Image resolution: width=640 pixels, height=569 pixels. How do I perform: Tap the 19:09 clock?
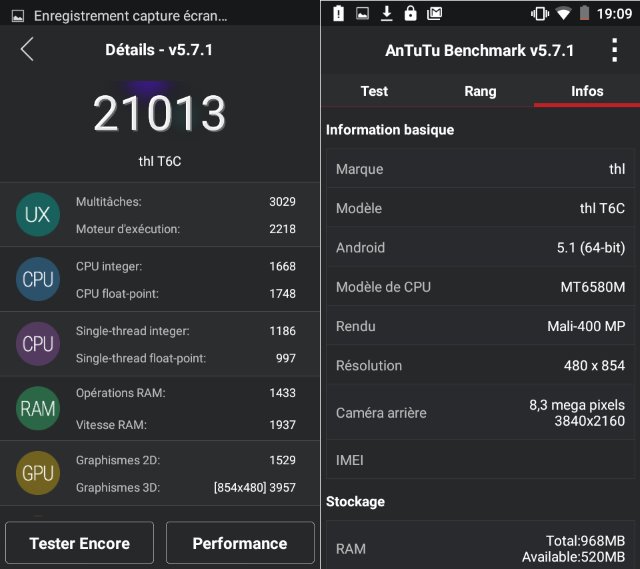pyautogui.click(x=614, y=14)
